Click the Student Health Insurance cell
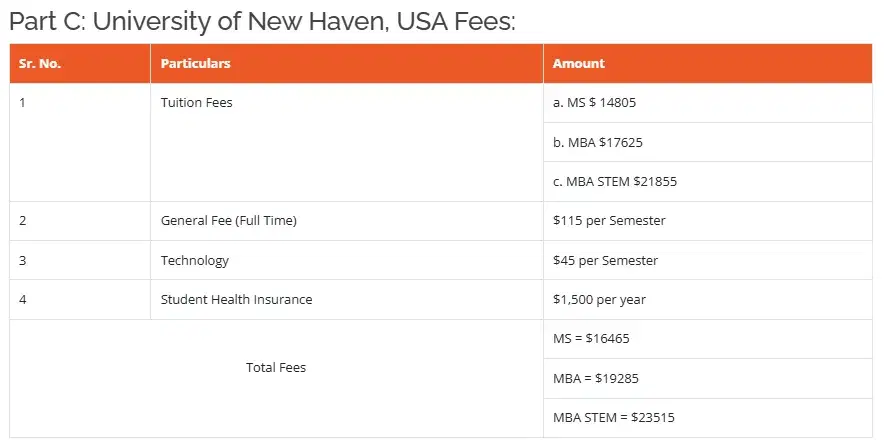The image size is (885, 440). pos(236,299)
